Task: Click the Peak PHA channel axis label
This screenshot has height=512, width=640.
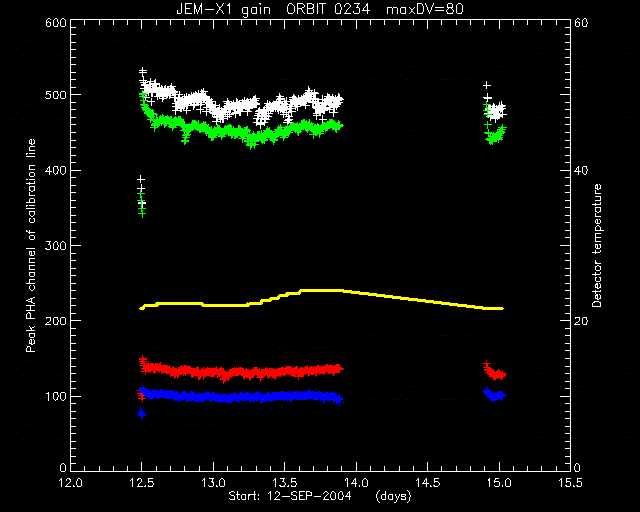Action: click(31, 245)
